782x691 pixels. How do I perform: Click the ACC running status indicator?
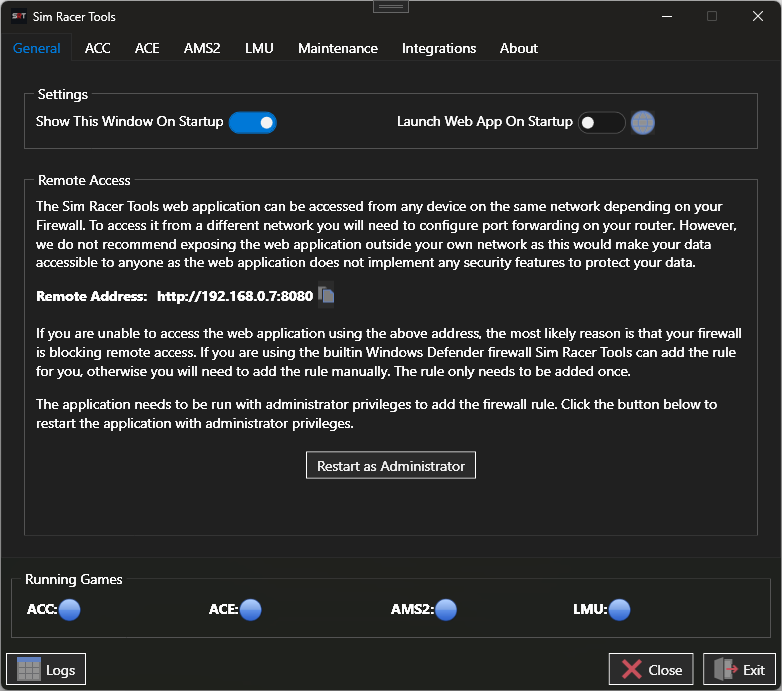pyautogui.click(x=69, y=609)
